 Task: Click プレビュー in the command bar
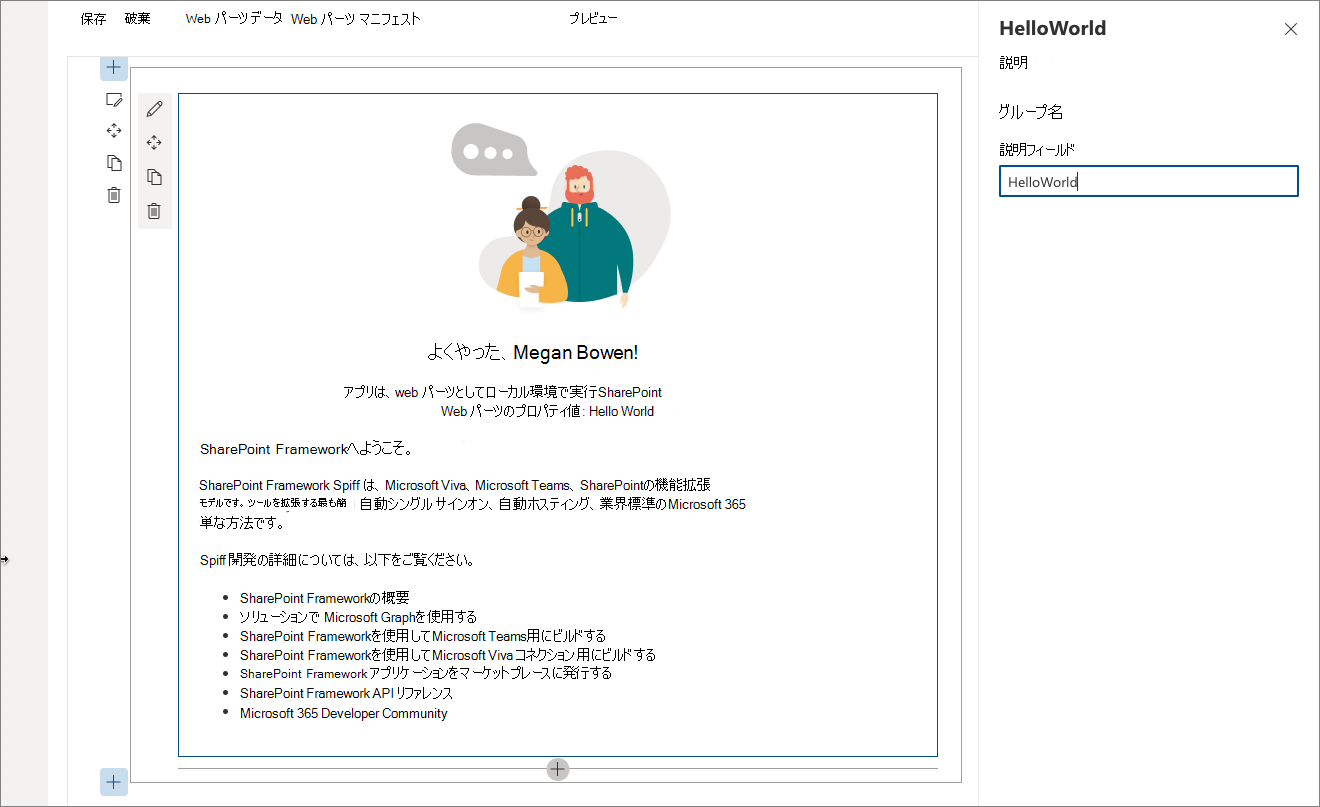point(593,18)
